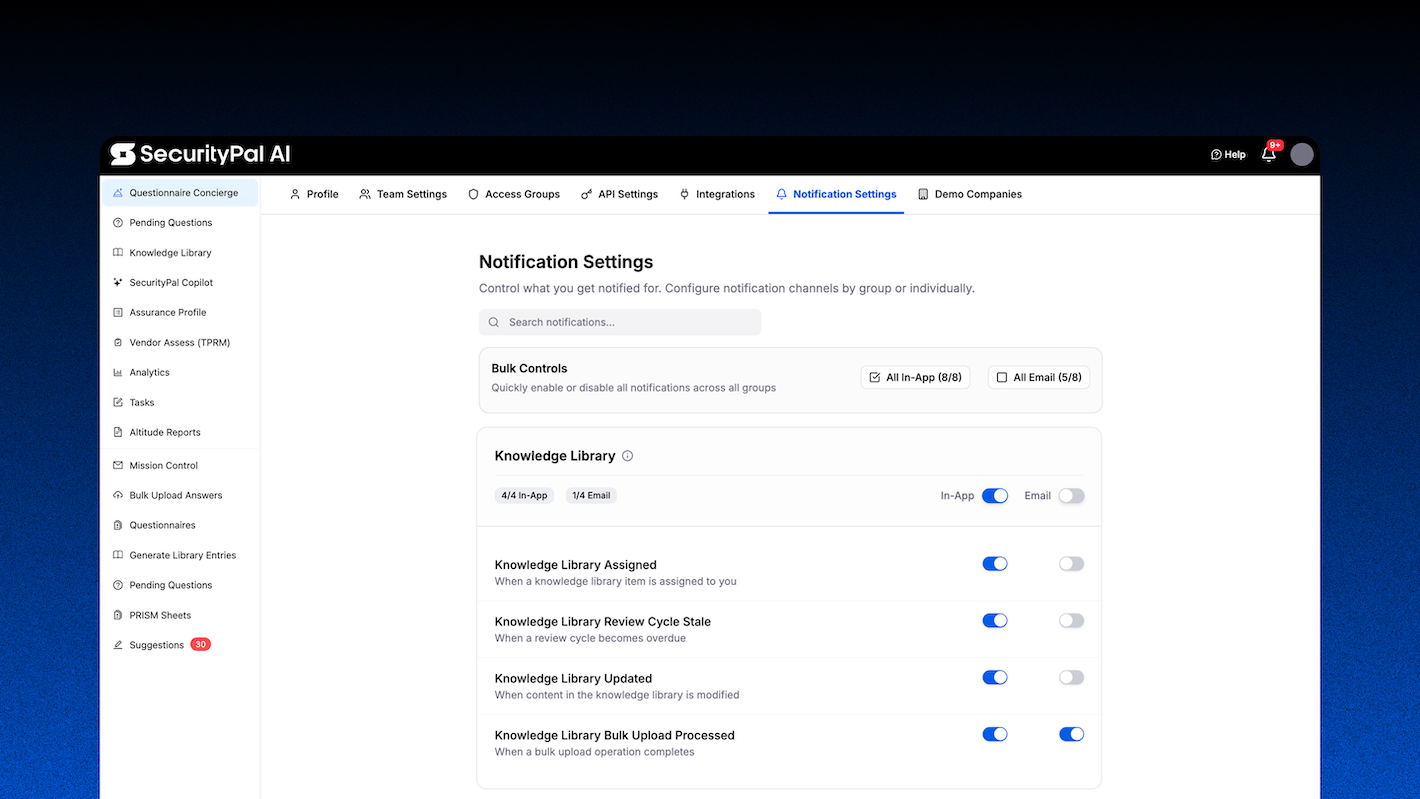Click the Profile tab person icon
1420x799 pixels.
coord(295,194)
